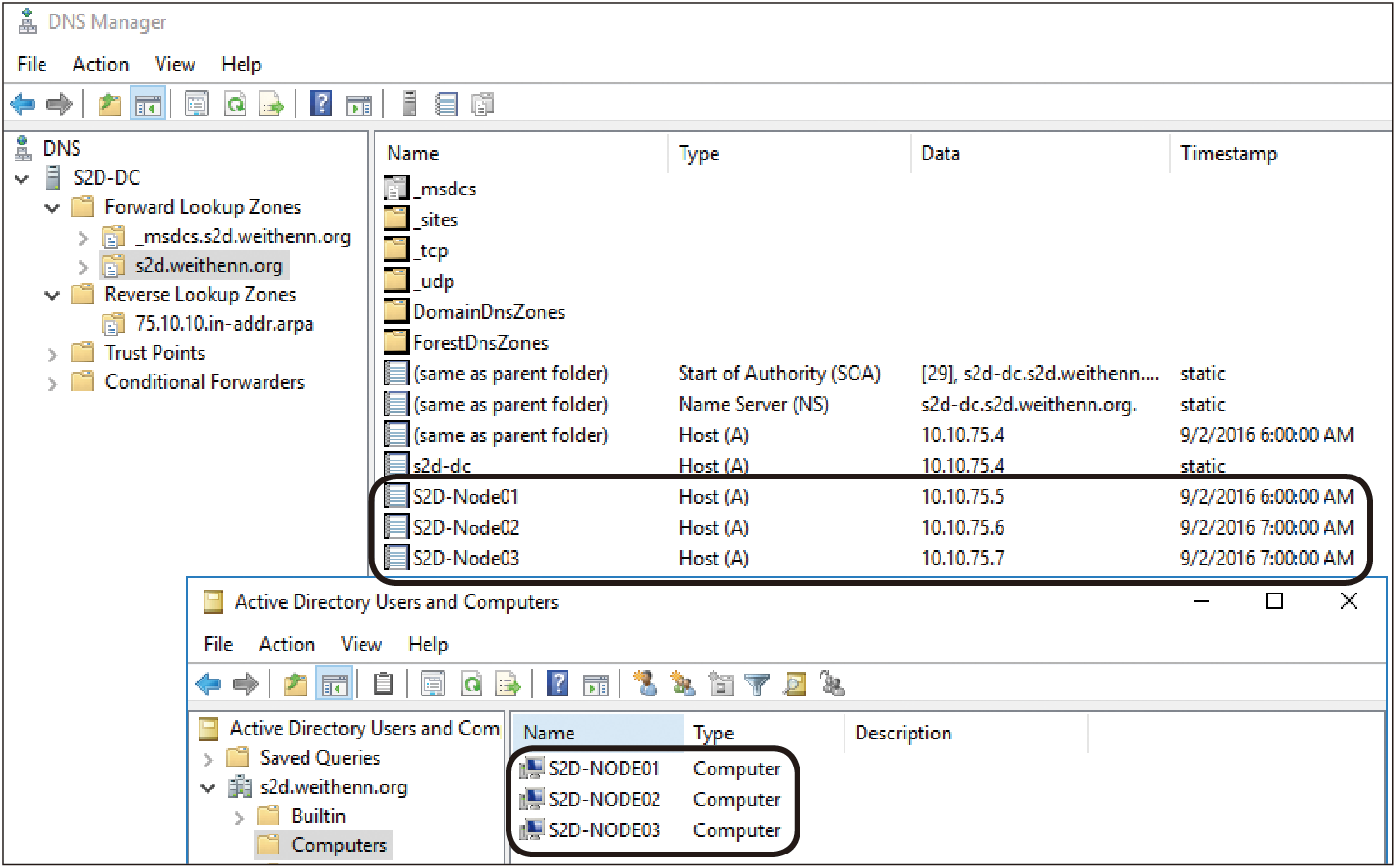The image size is (1397, 868).
Task: Open File menu in Active Directory window
Action: pyautogui.click(x=218, y=644)
